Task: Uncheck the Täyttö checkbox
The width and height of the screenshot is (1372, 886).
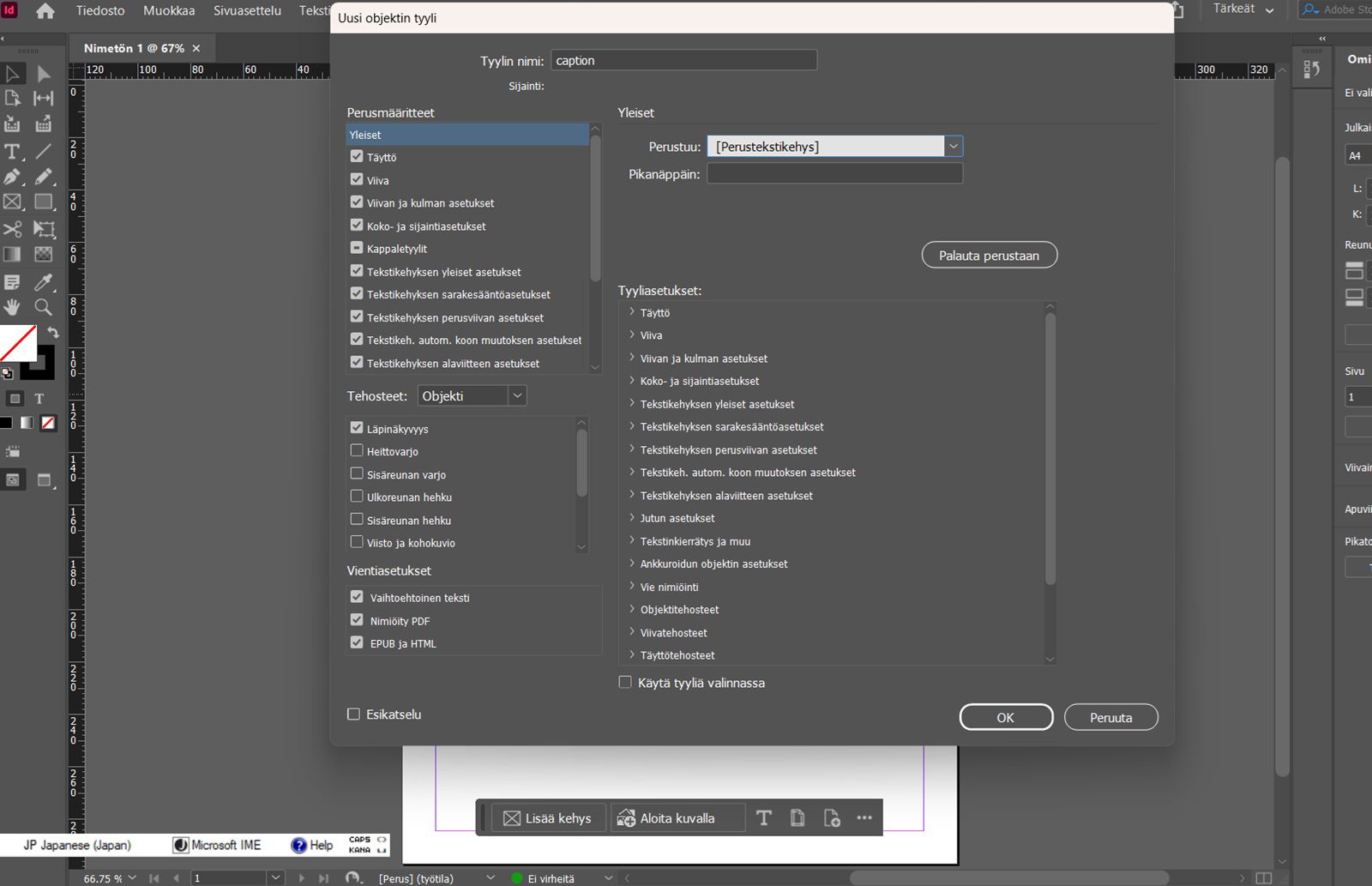Action: 357,157
